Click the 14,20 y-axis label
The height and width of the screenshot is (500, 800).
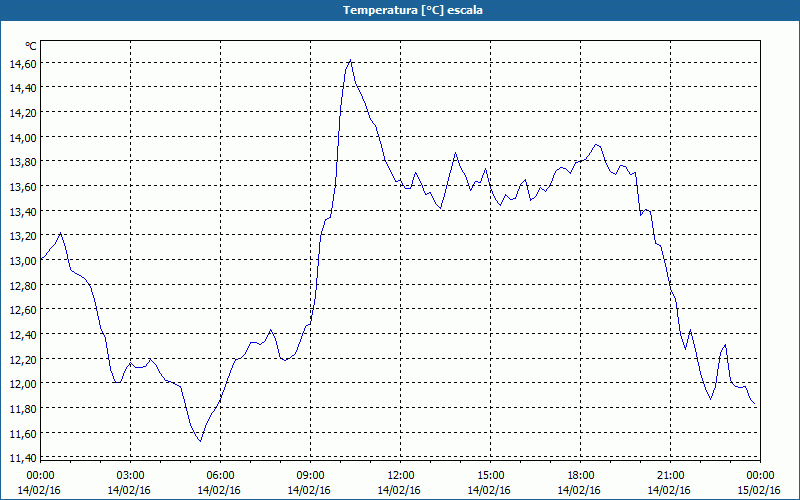(23, 113)
